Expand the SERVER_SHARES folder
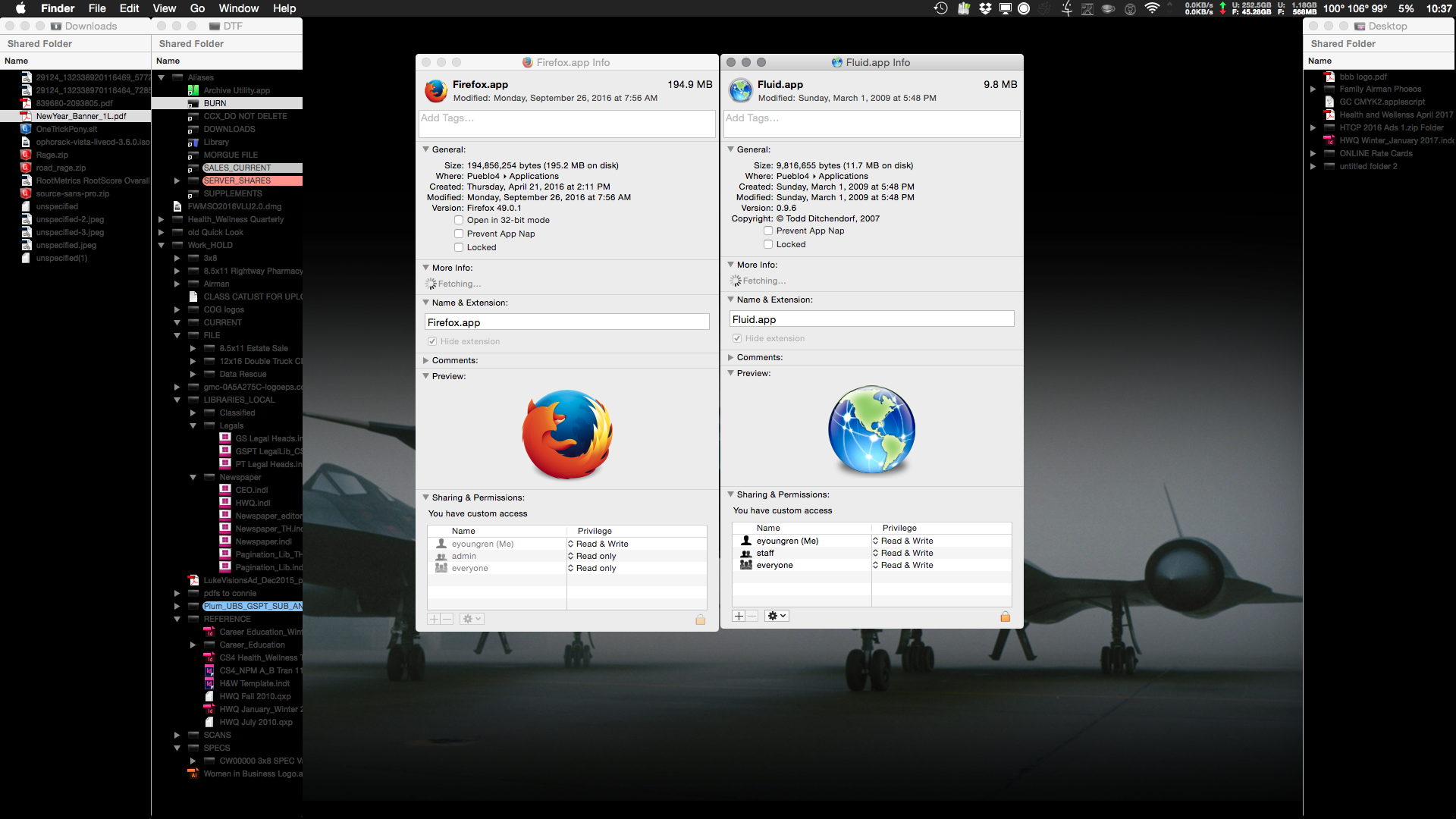The image size is (1456, 819). tap(177, 180)
